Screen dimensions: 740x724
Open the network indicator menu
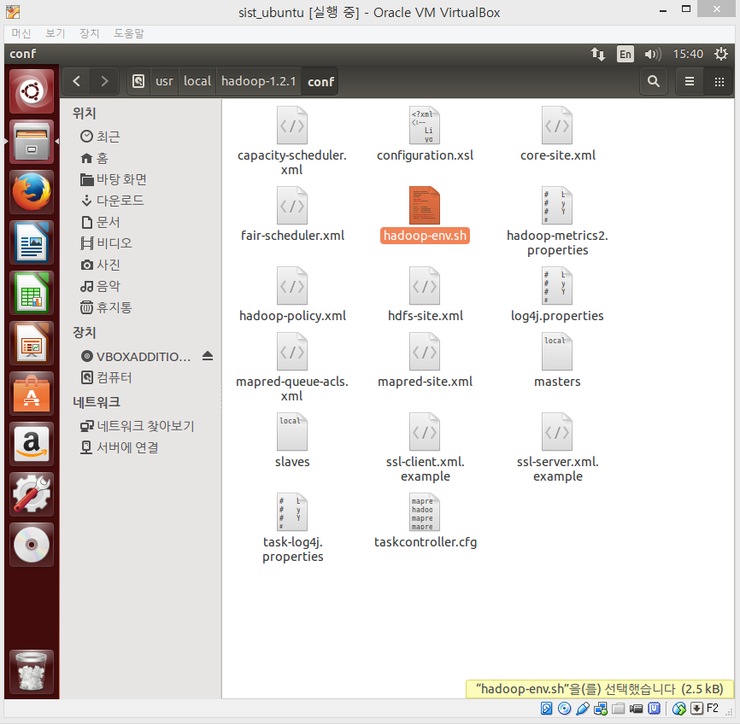[x=599, y=54]
